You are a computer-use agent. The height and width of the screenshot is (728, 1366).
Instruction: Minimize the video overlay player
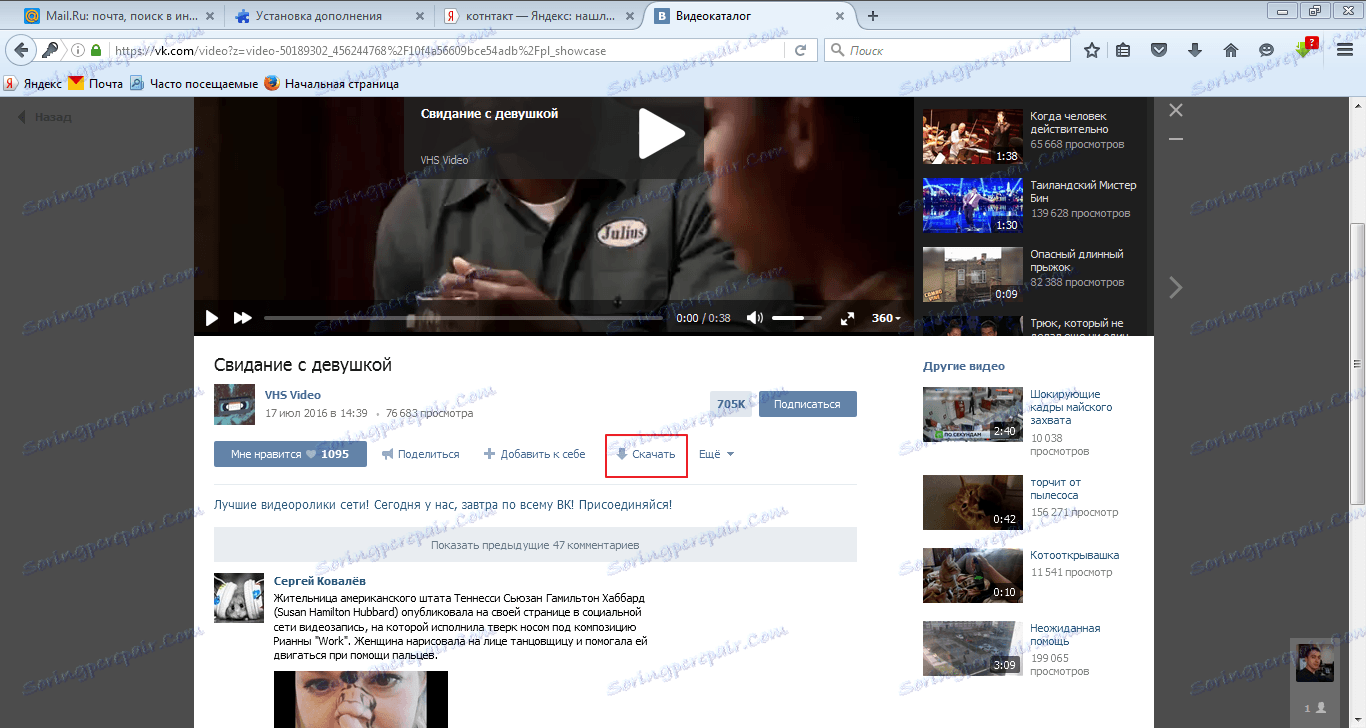1176,139
